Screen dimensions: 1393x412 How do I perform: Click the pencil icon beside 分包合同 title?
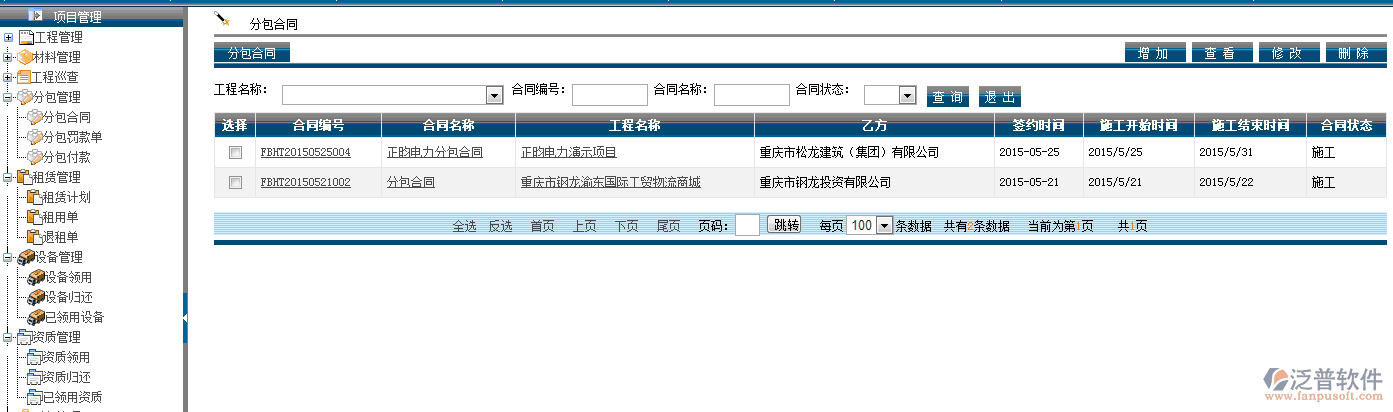pyautogui.click(x=223, y=21)
